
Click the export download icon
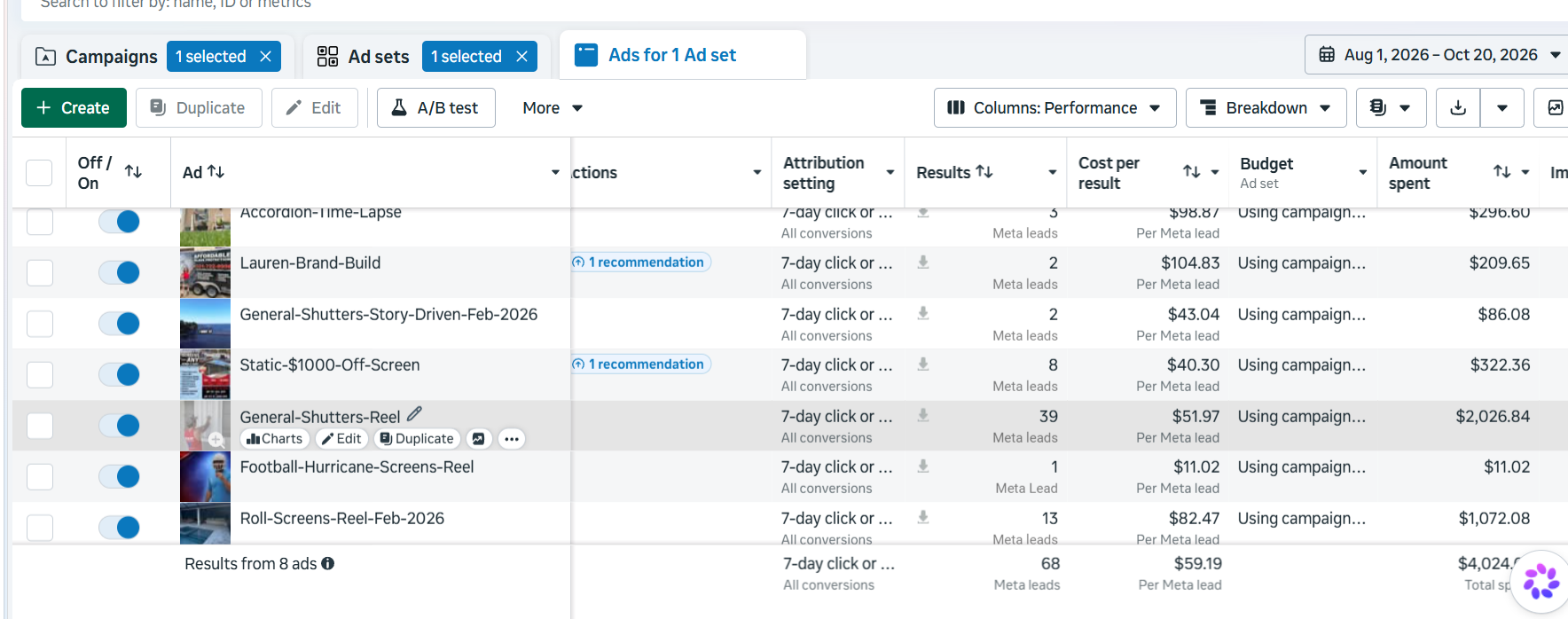click(1458, 107)
